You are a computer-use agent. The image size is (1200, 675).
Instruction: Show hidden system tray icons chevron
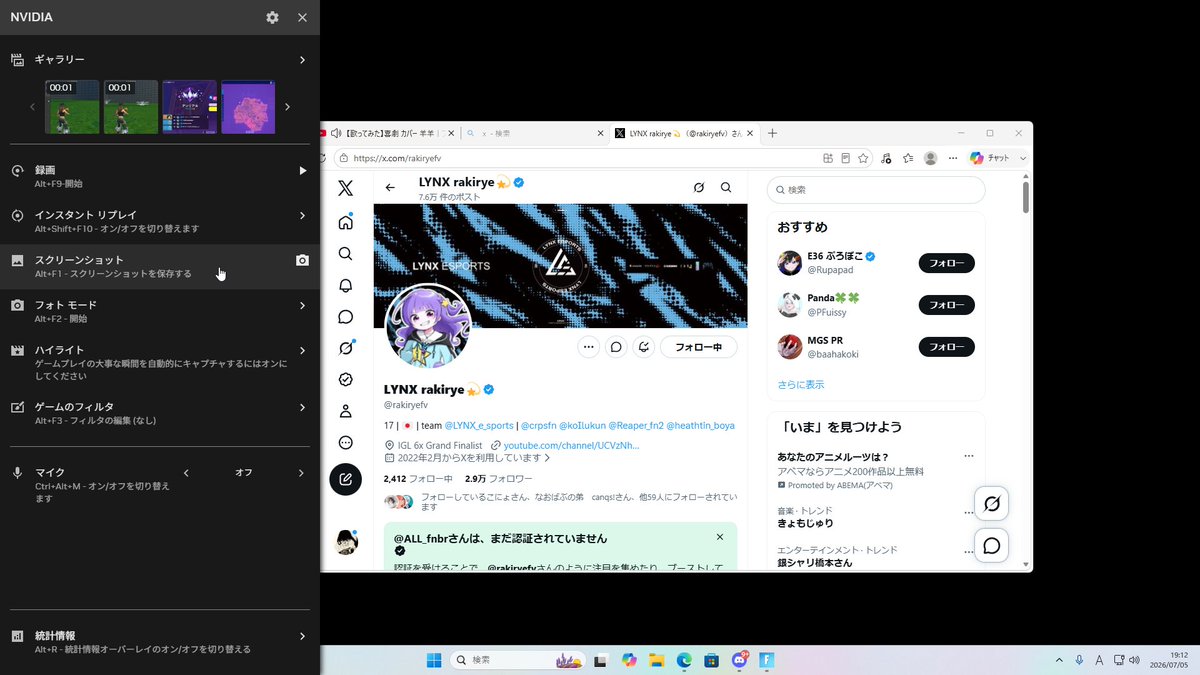click(x=1059, y=660)
